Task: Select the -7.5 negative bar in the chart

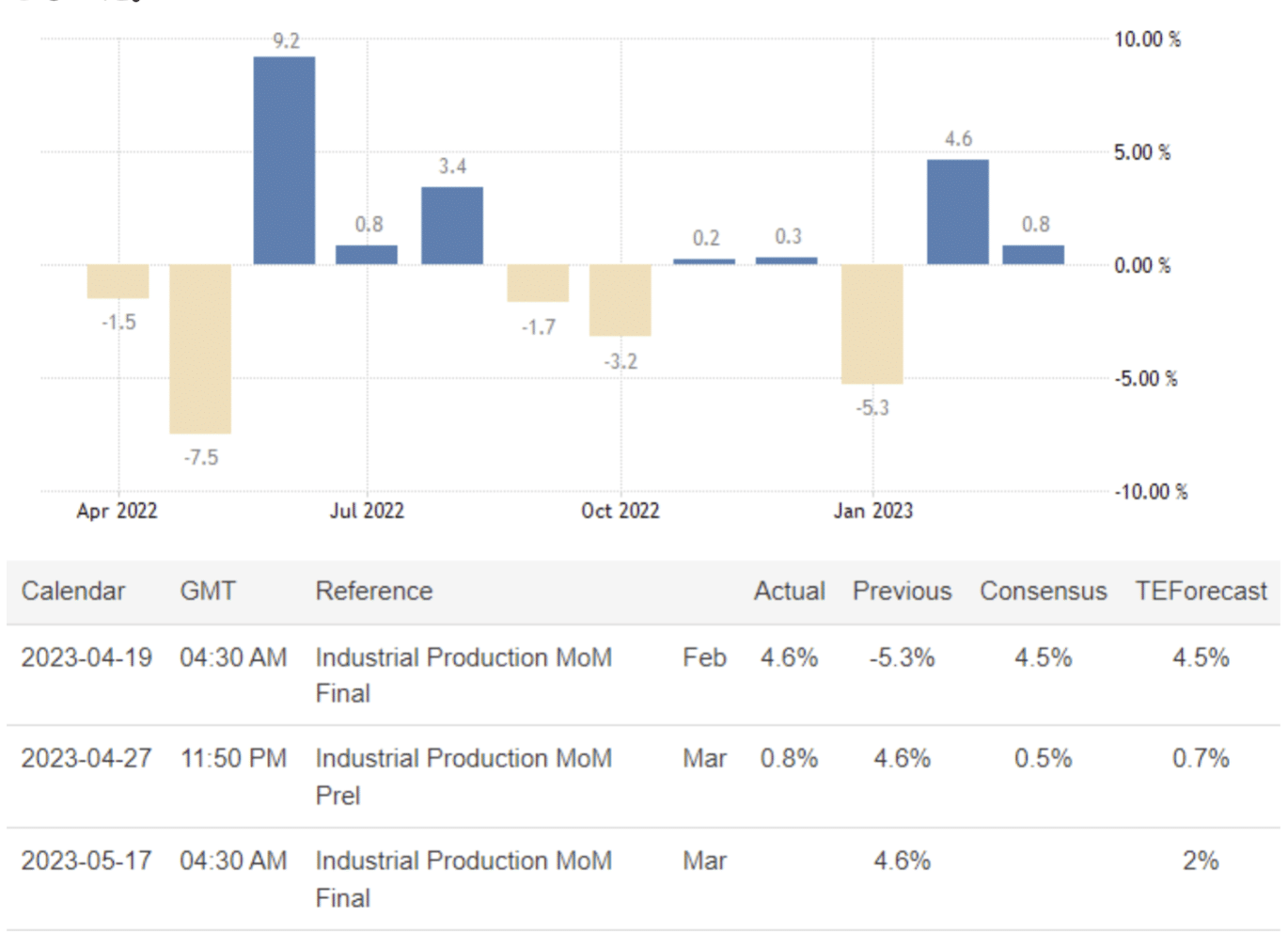Action: 200,348
